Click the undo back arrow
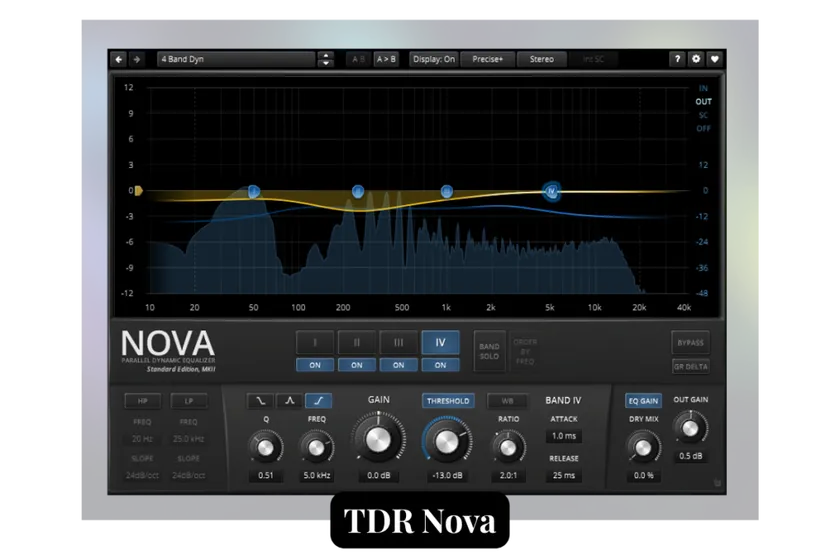840x560 pixels. pyautogui.click(x=119, y=59)
